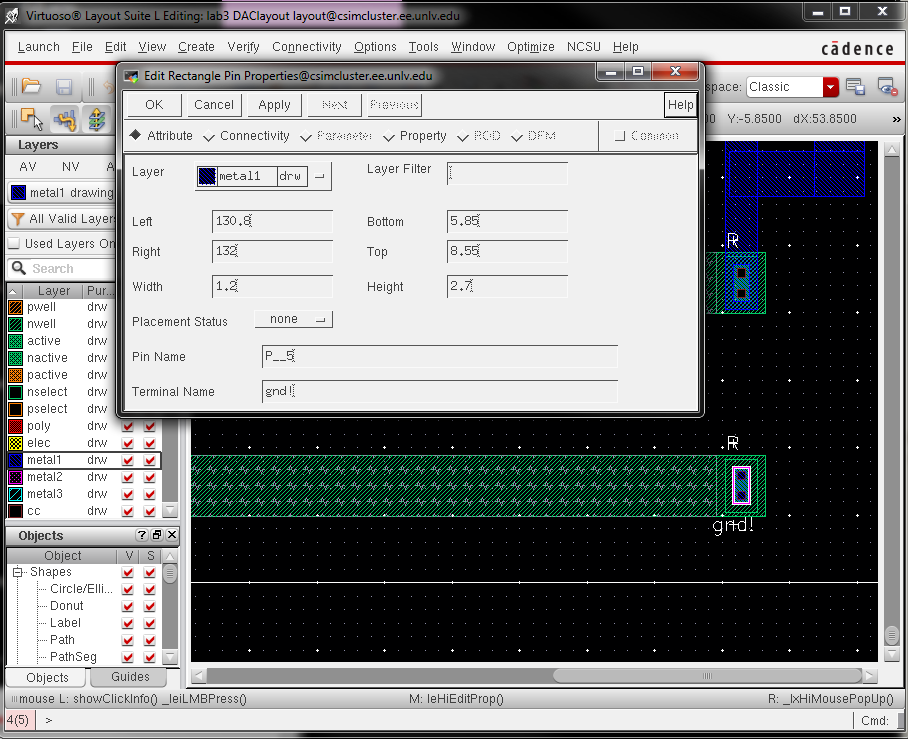Collapse the Shapes tree node

(18, 572)
